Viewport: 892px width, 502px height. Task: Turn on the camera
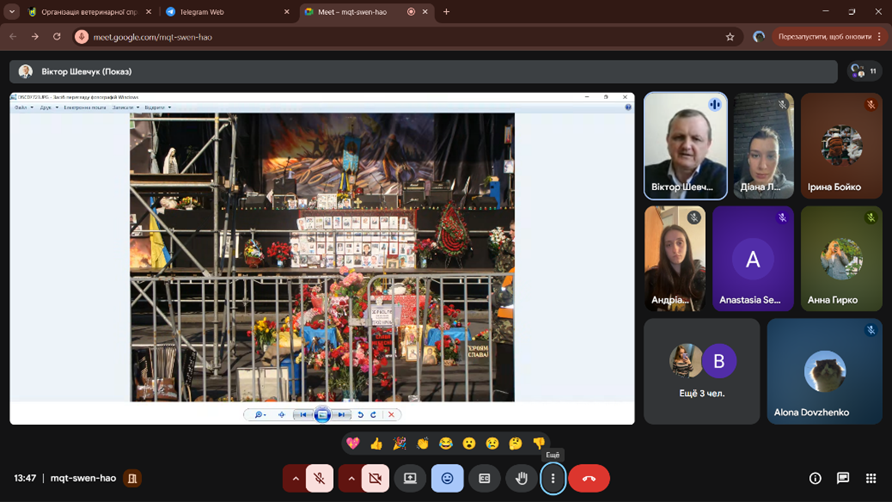click(x=375, y=479)
